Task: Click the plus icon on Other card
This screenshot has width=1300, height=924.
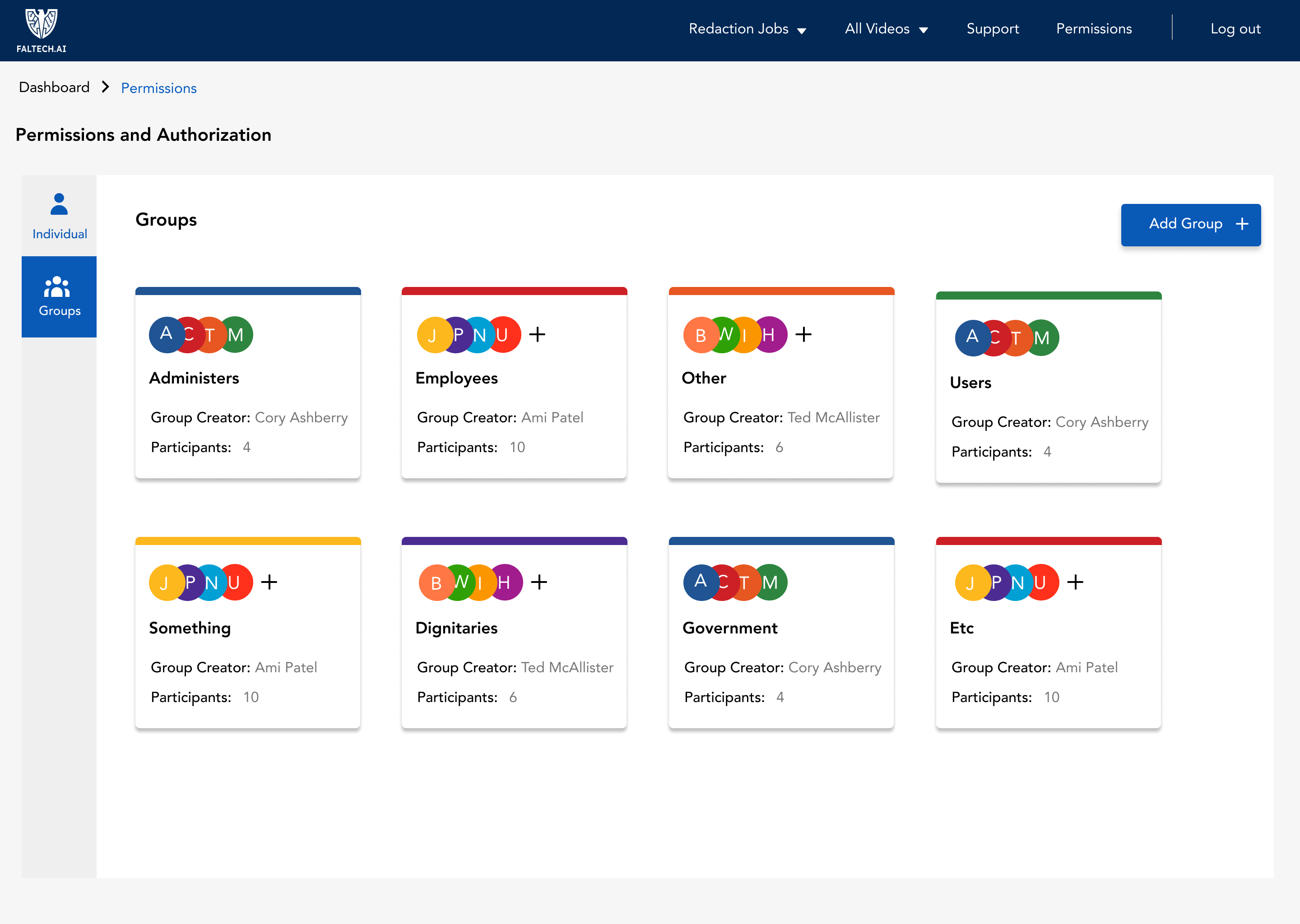Action: (x=803, y=335)
